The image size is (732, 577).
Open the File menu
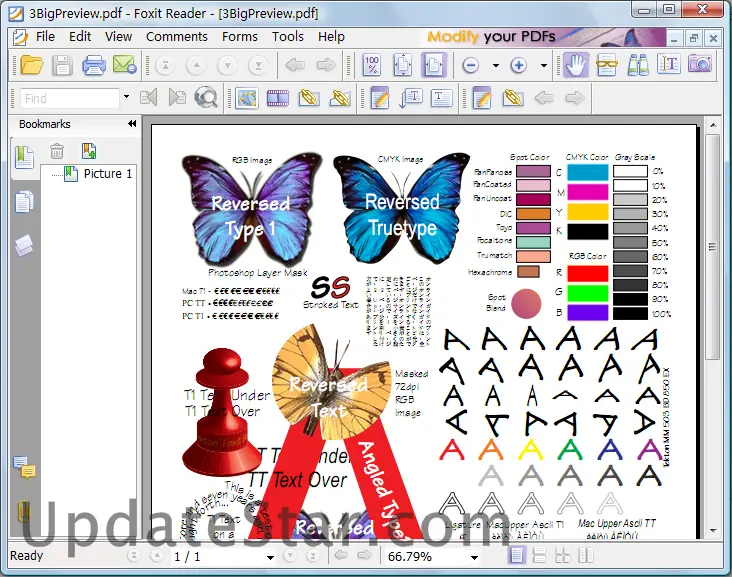45,36
